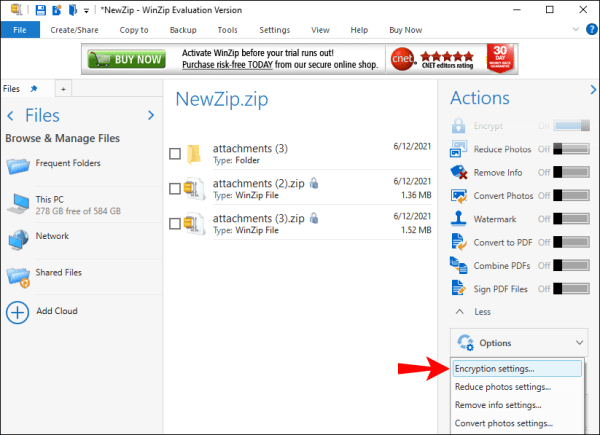
Task: Open Shared Files
Action: click(59, 272)
